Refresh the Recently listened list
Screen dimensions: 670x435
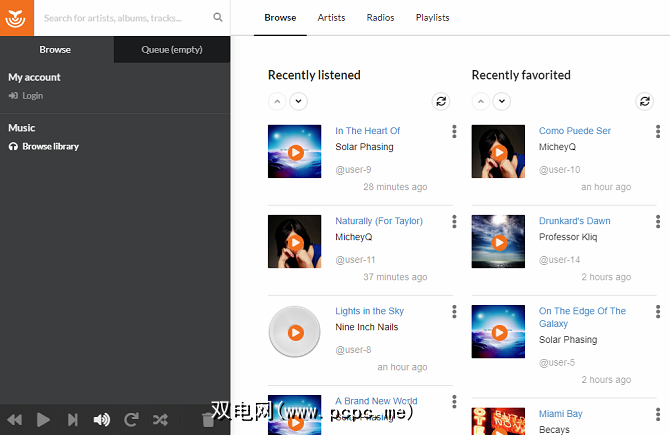point(441,102)
